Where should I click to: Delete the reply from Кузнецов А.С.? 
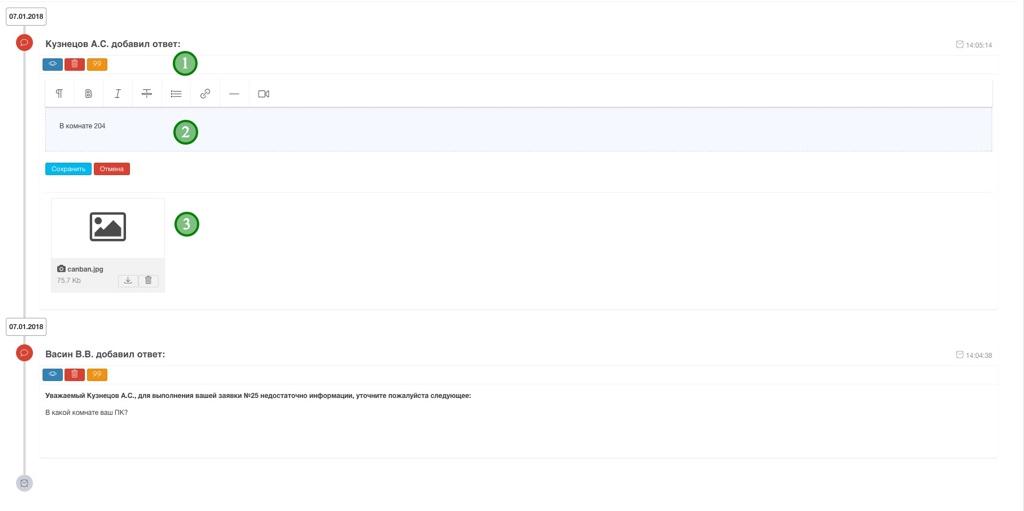click(x=75, y=65)
